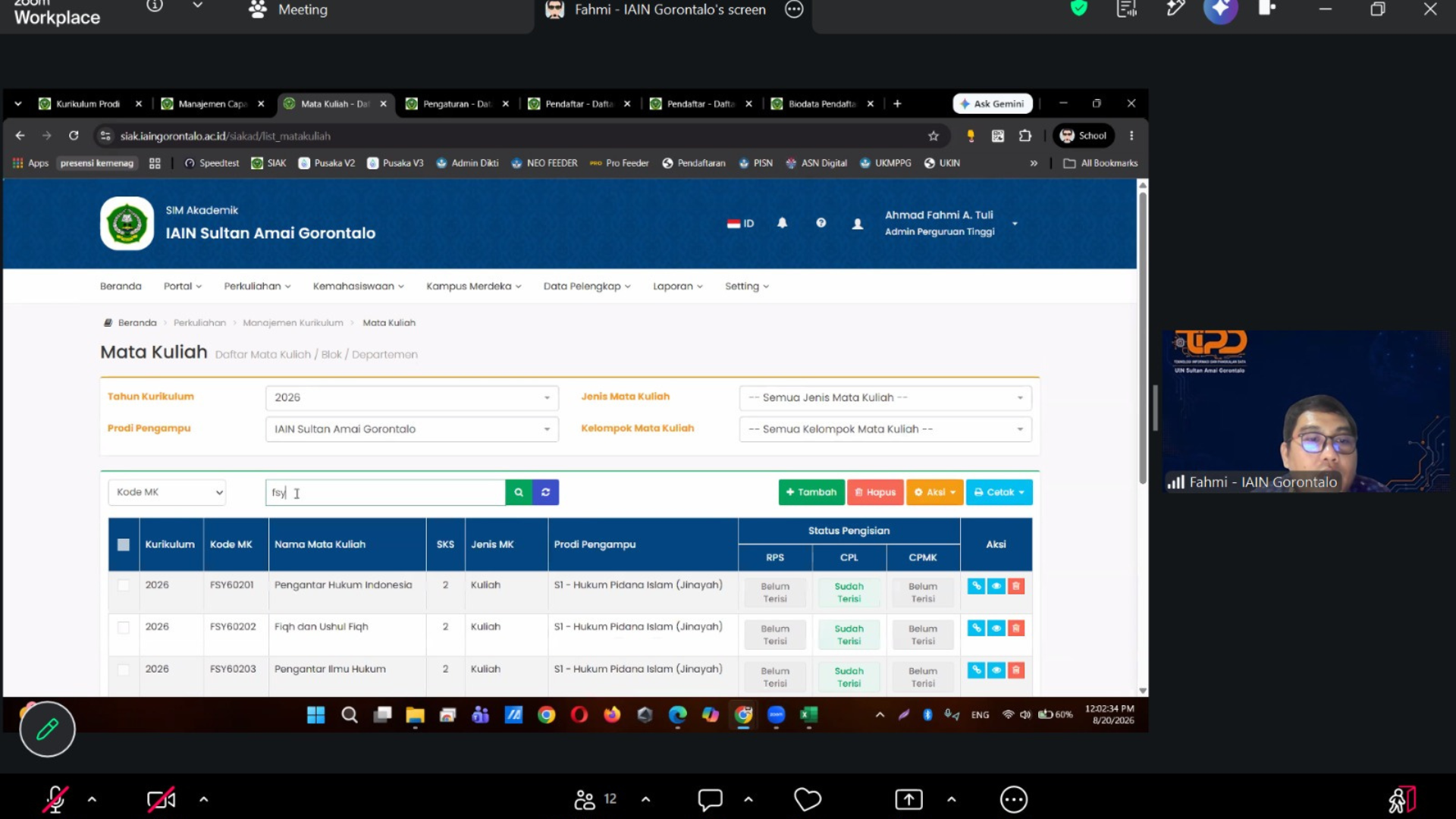Switch to the Manajemen Capaian browser tab
This screenshot has height=819, width=1456.
coord(212,104)
